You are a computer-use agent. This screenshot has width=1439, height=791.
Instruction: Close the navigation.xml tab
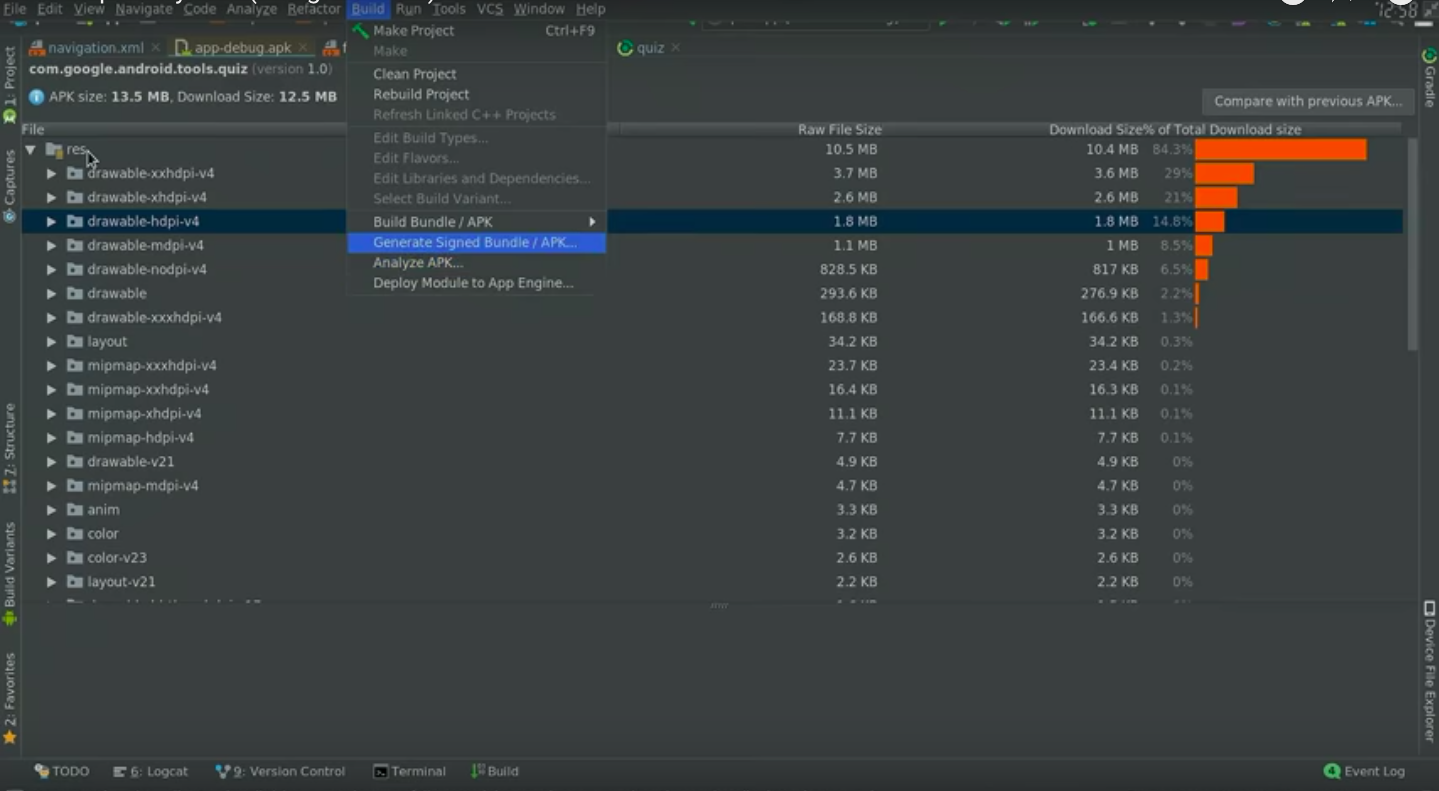pos(156,48)
